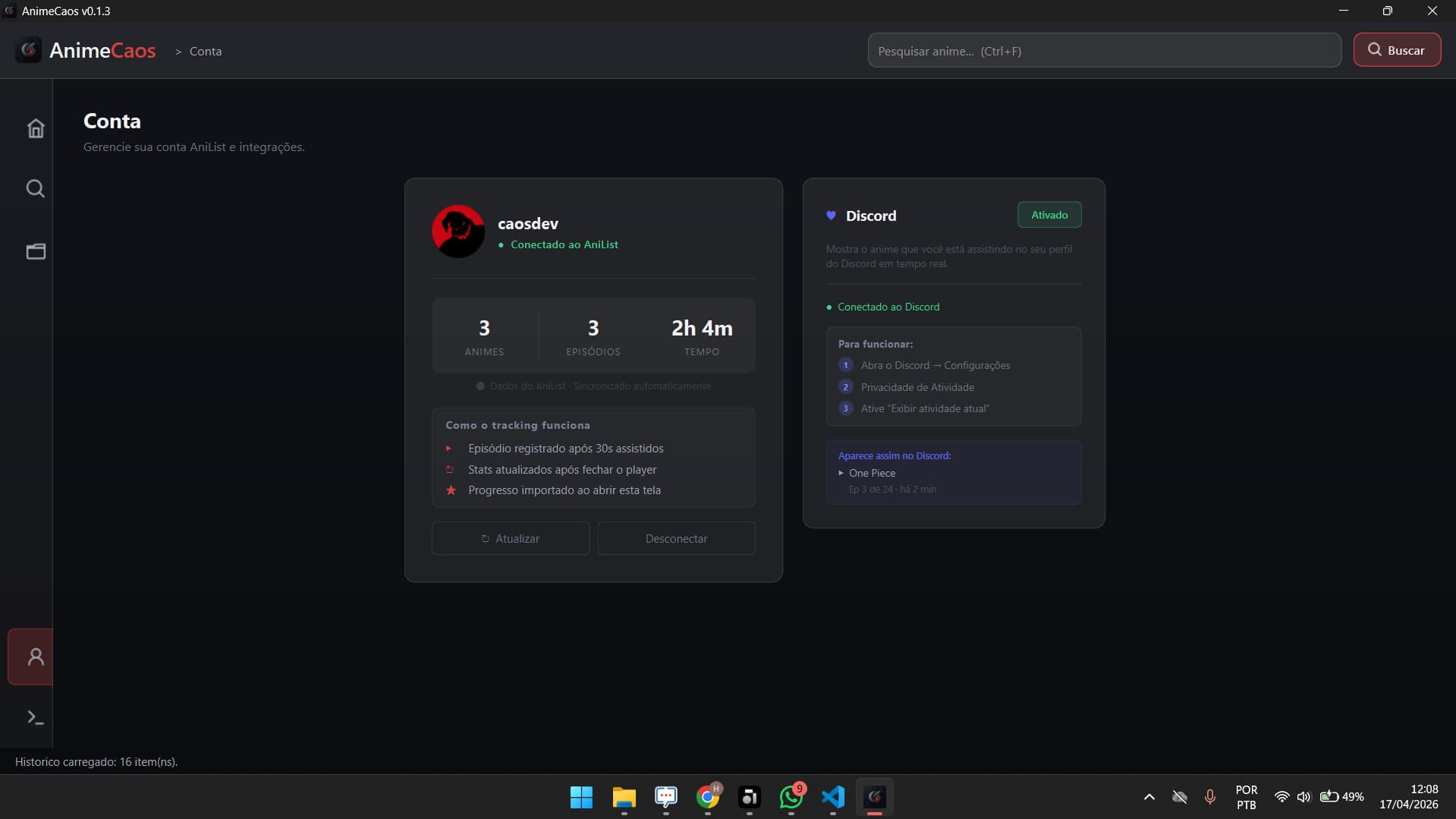
Task: Open the Library section in the sidebar
Action: (x=36, y=251)
